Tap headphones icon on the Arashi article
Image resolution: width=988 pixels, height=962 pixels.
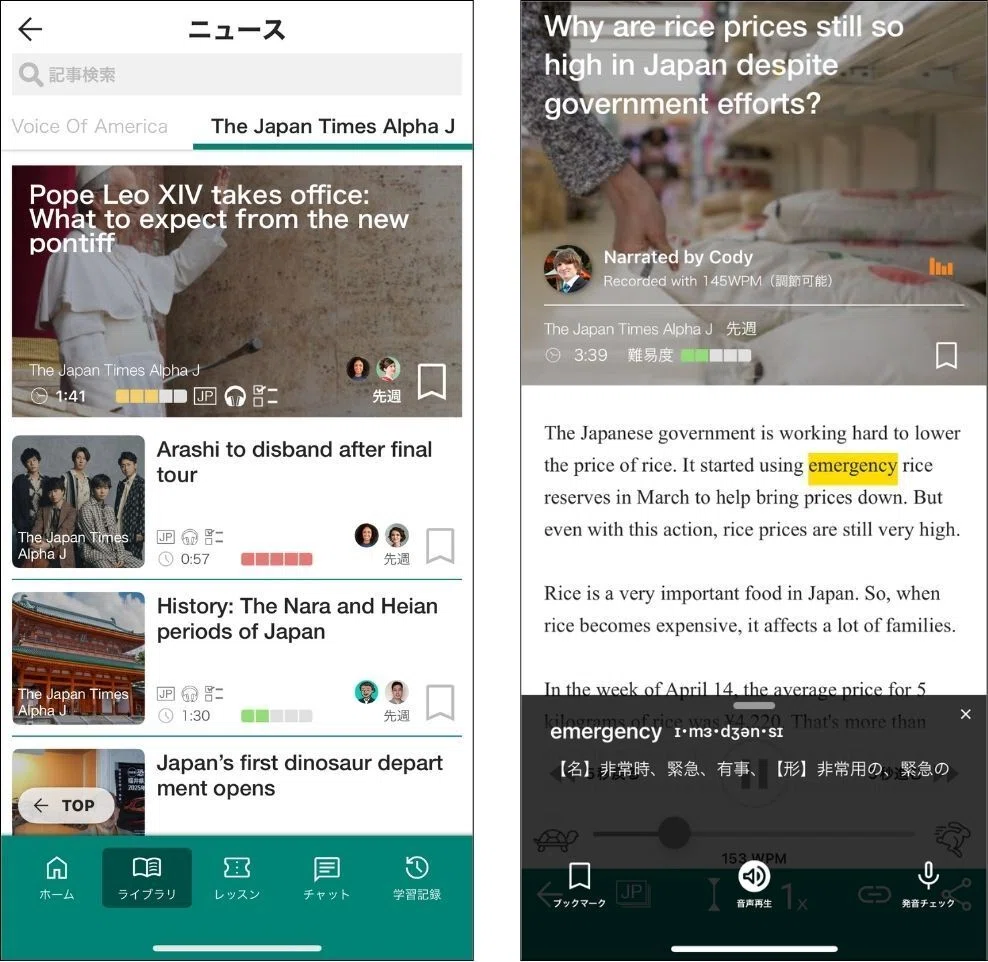point(190,537)
